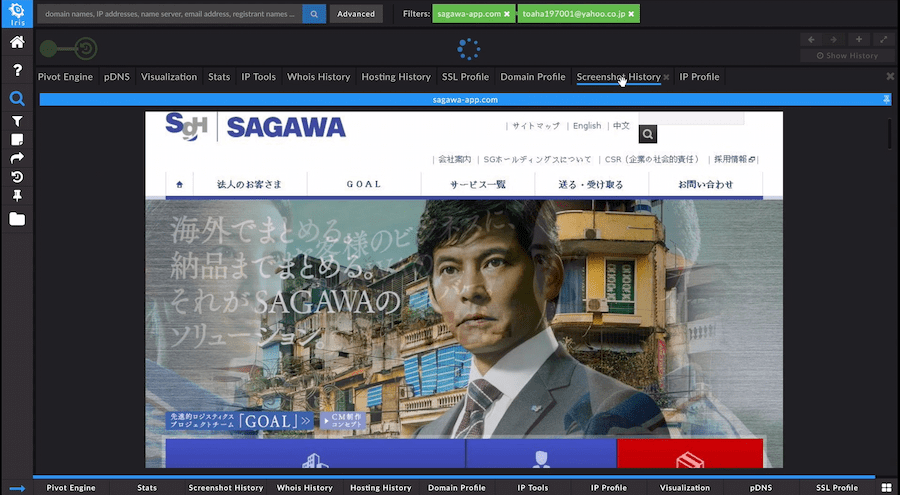
Task: Open the grid layout icon at bottom-right
Action: click(x=887, y=488)
